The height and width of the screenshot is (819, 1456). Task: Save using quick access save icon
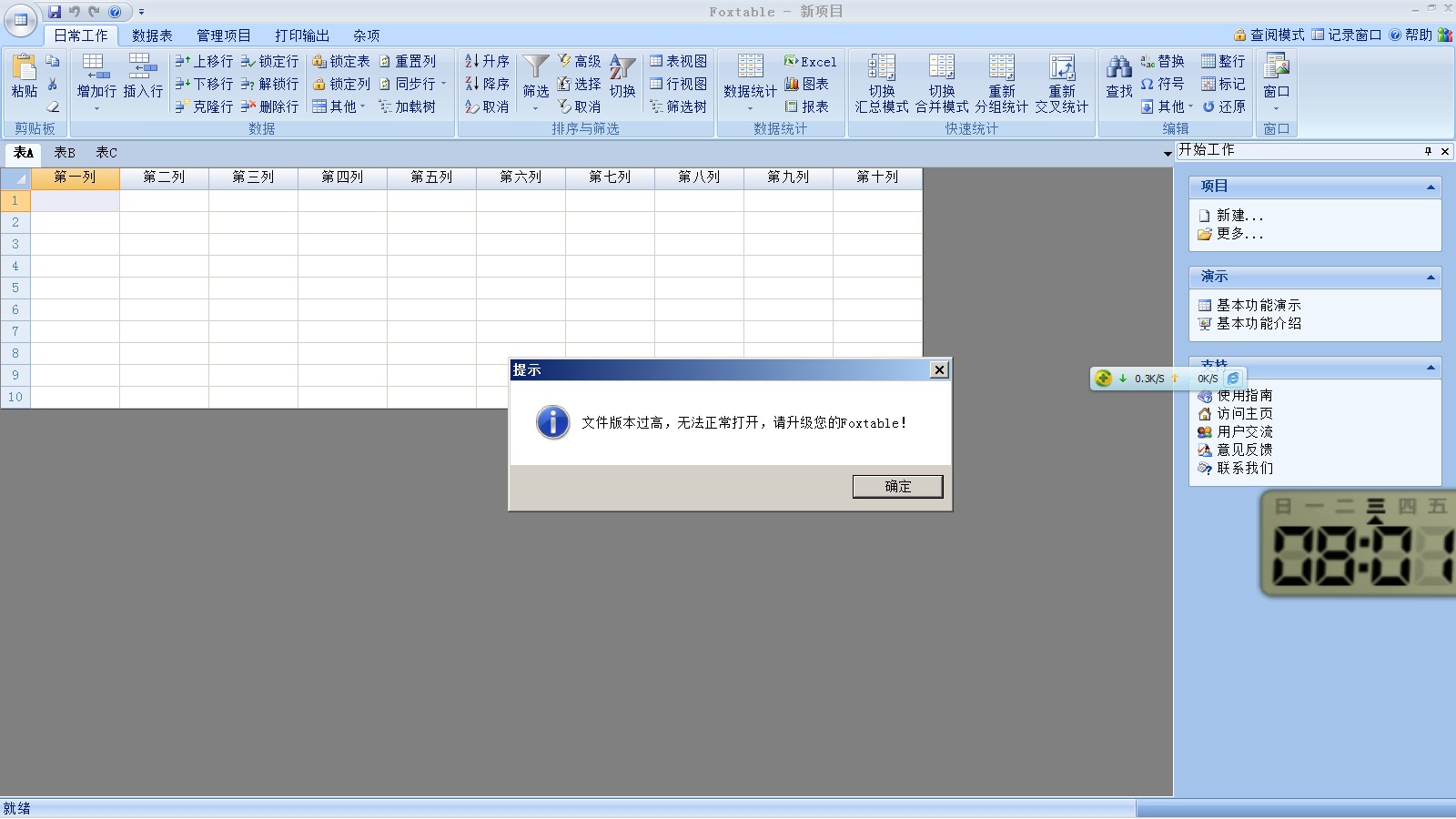55,12
